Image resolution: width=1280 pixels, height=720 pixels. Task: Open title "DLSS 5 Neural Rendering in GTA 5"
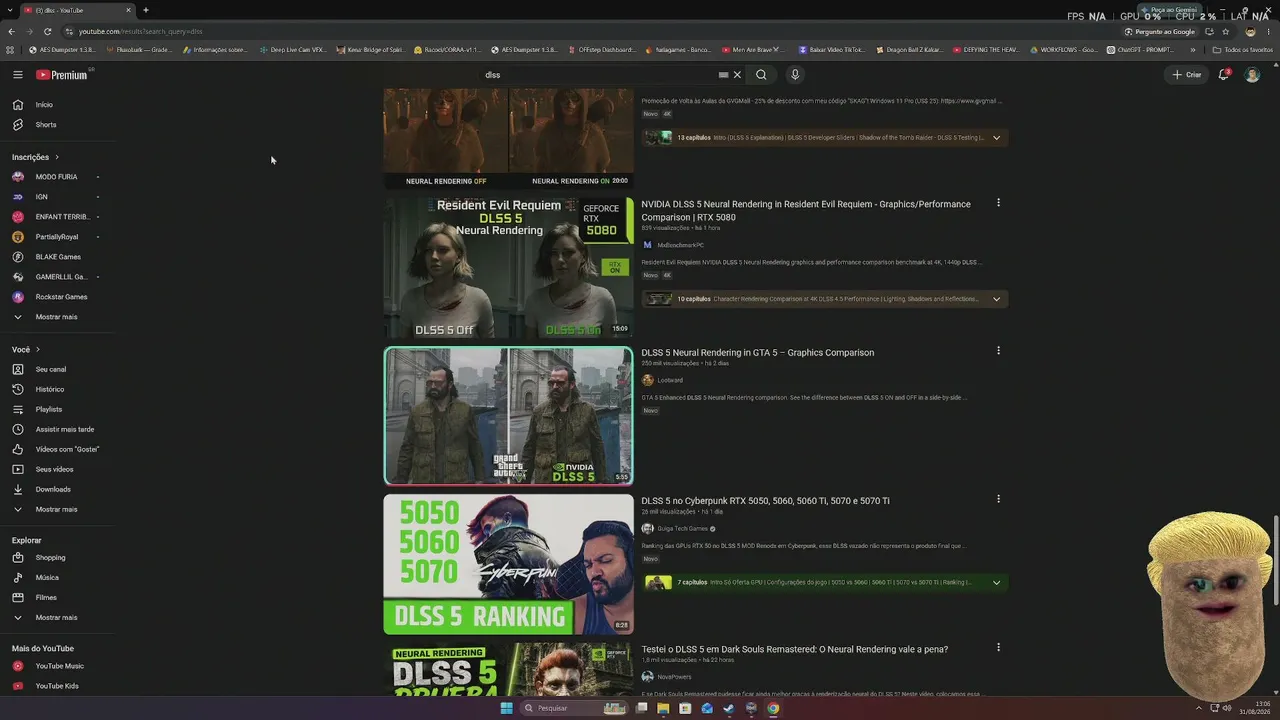[x=758, y=353]
